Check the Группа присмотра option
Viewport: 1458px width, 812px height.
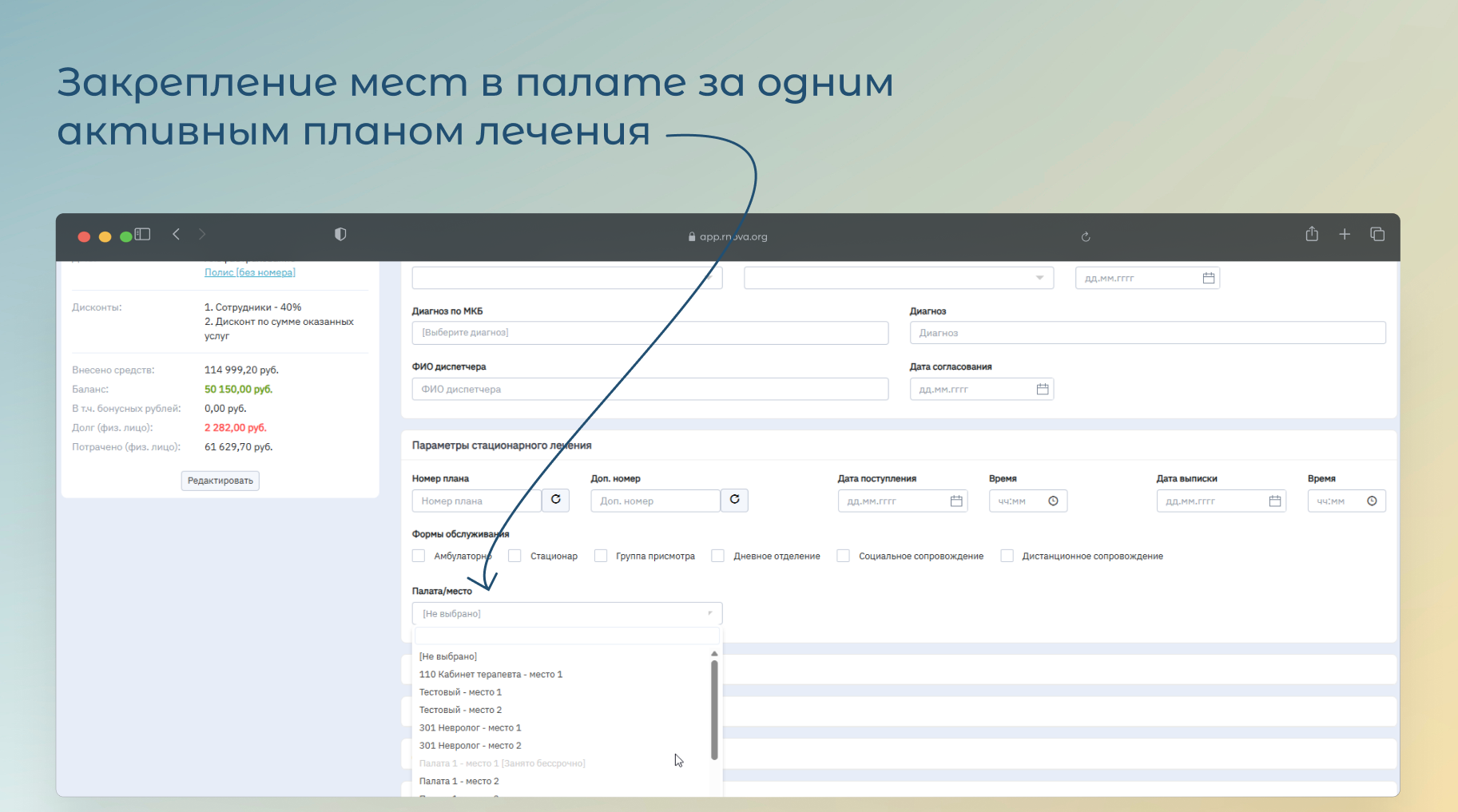601,556
